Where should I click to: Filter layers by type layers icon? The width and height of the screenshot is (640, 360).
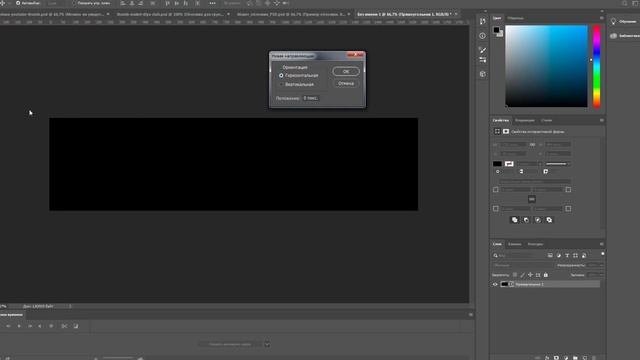[x=567, y=256]
